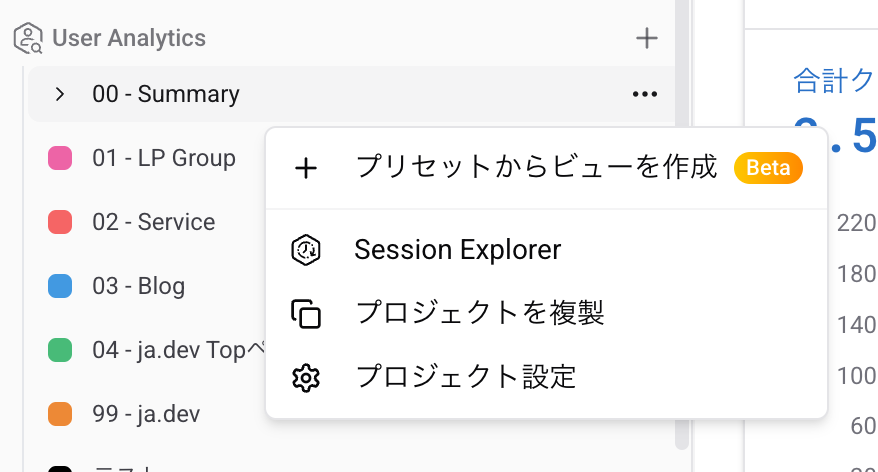Click the green swatch for 04 - ja.dev Top
The height and width of the screenshot is (472, 878).
pos(60,350)
